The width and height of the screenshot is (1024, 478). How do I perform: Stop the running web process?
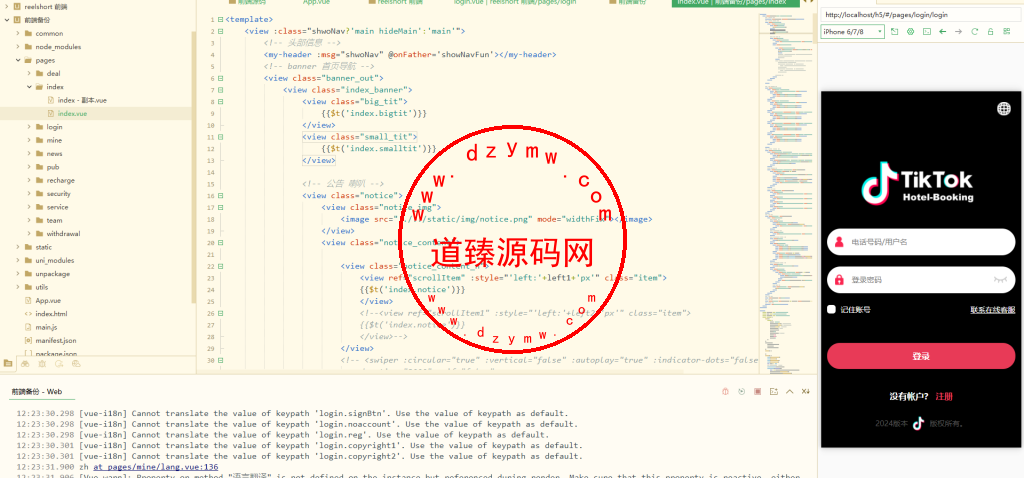pyautogui.click(x=758, y=392)
